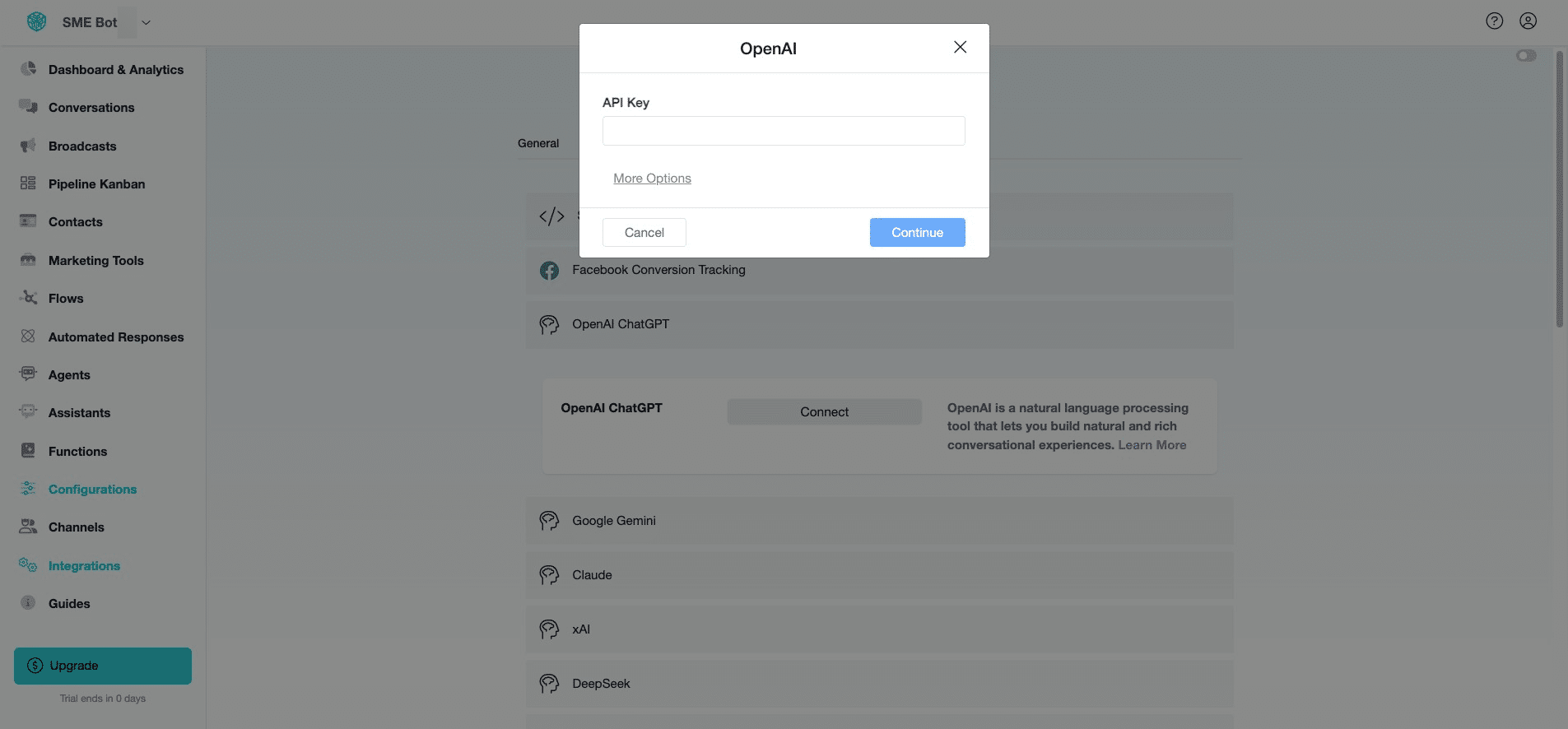Open Automated Responses page

pos(116,337)
